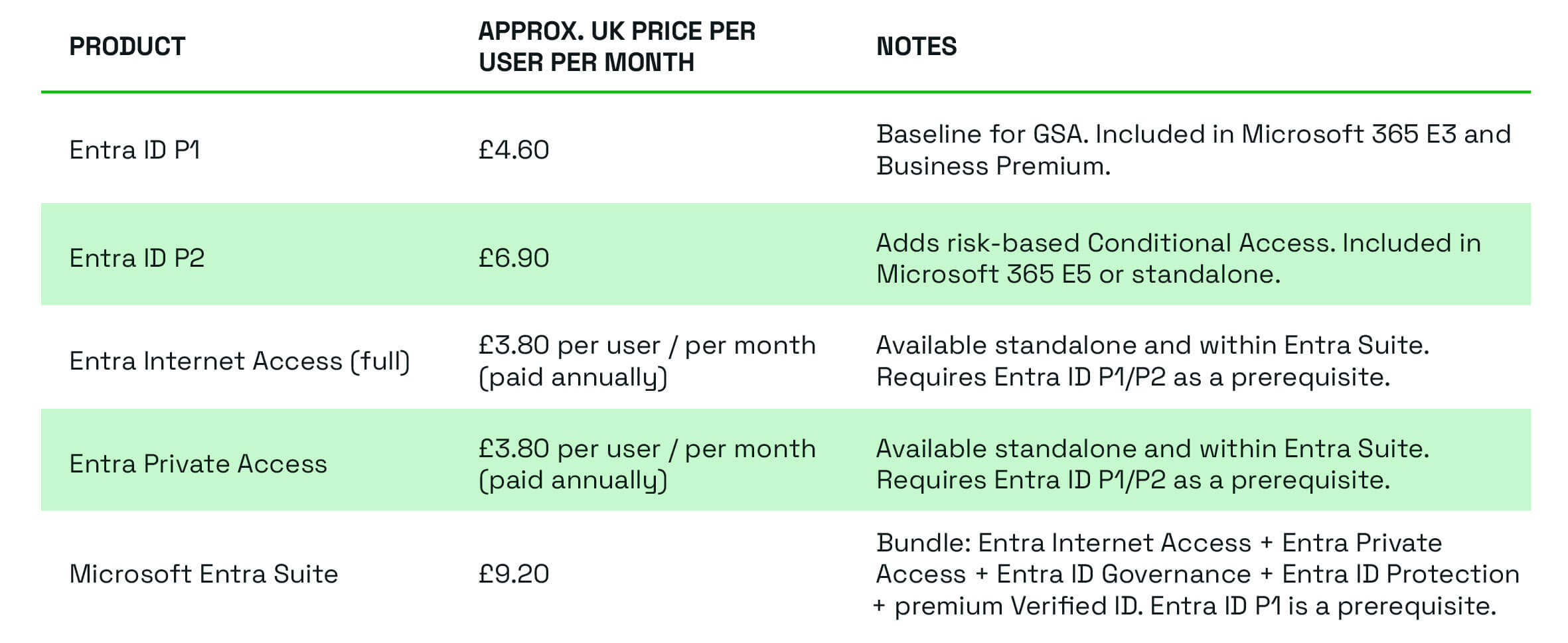Screen dimensions: 1568x643
Task: Click the Entra ID P2 product cell
Action: click(137, 258)
